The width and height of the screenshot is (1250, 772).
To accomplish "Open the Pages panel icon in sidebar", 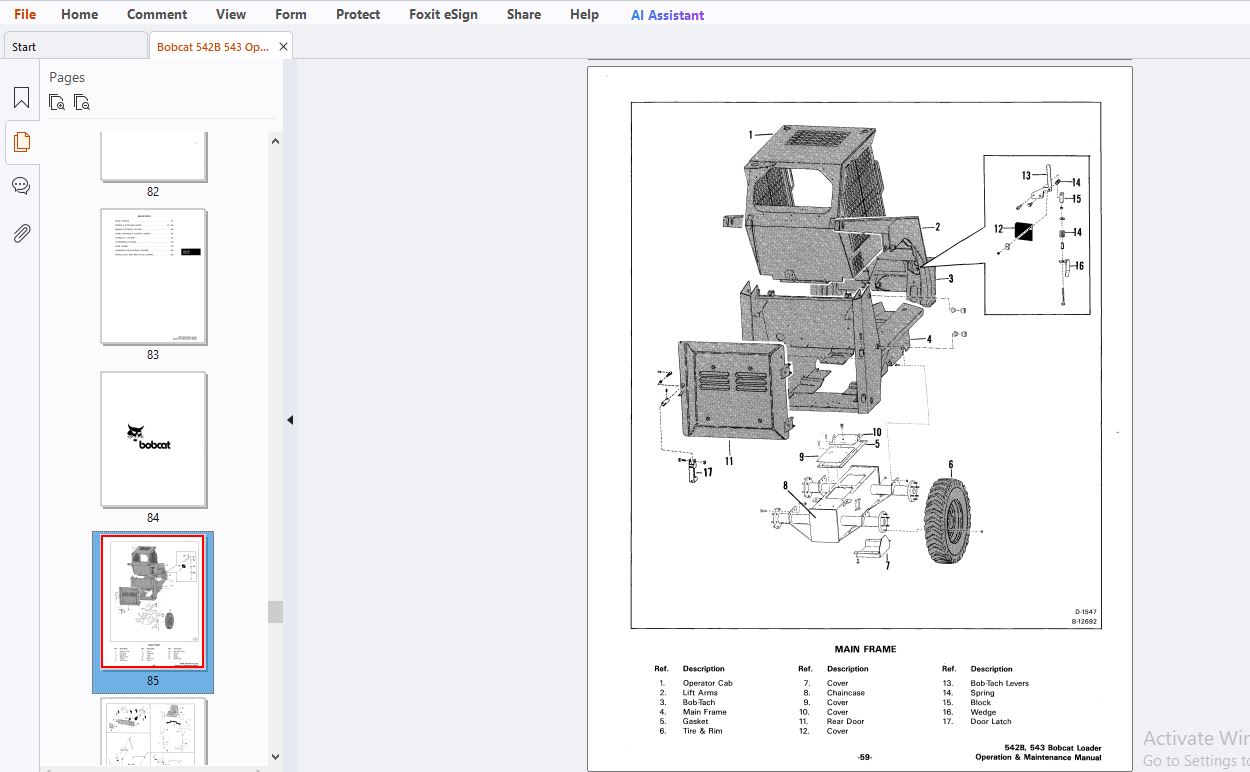I will (21, 142).
